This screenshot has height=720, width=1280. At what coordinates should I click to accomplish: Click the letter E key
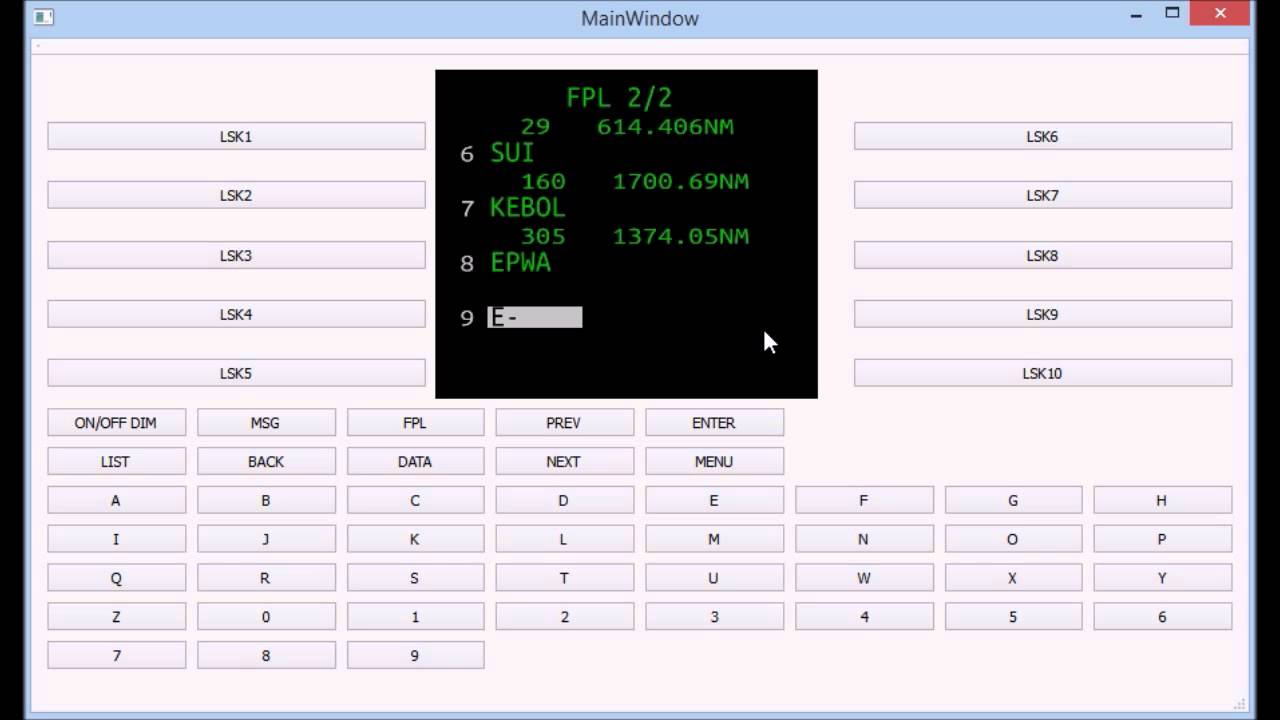[x=714, y=500]
